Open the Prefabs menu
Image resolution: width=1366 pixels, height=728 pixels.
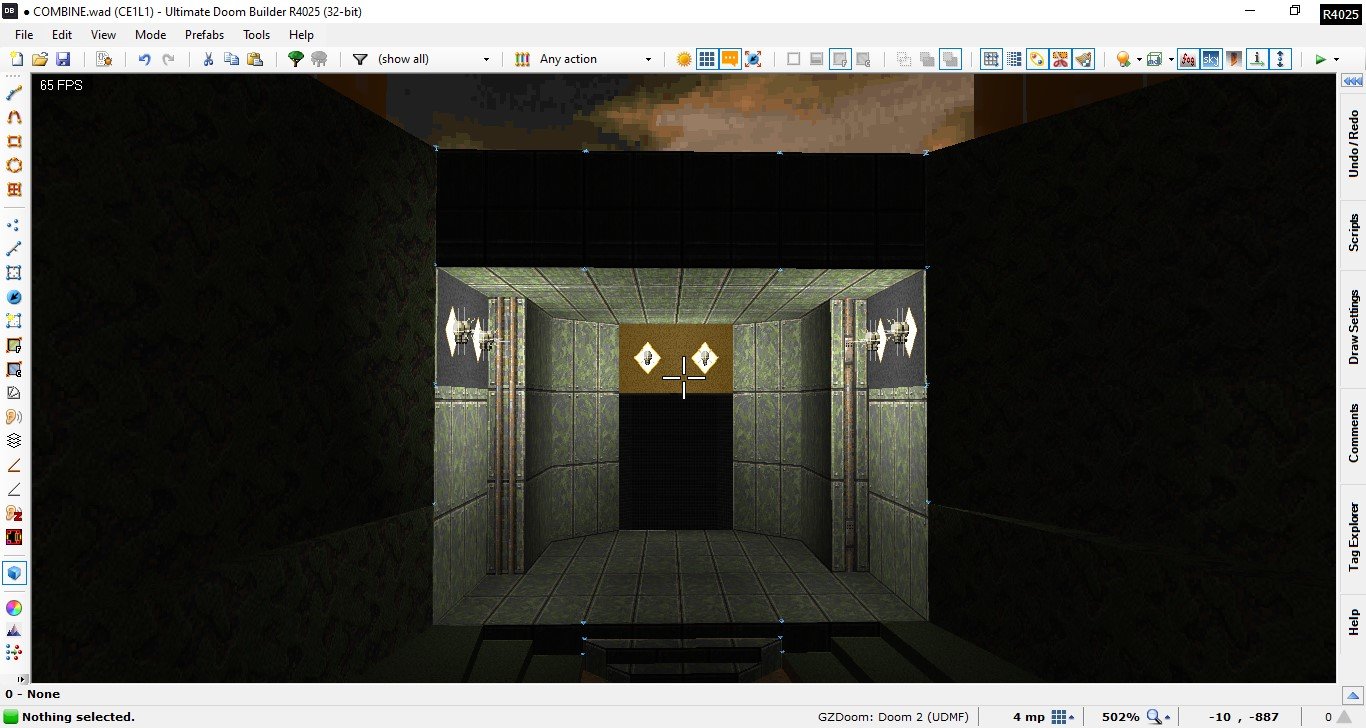pyautogui.click(x=204, y=34)
